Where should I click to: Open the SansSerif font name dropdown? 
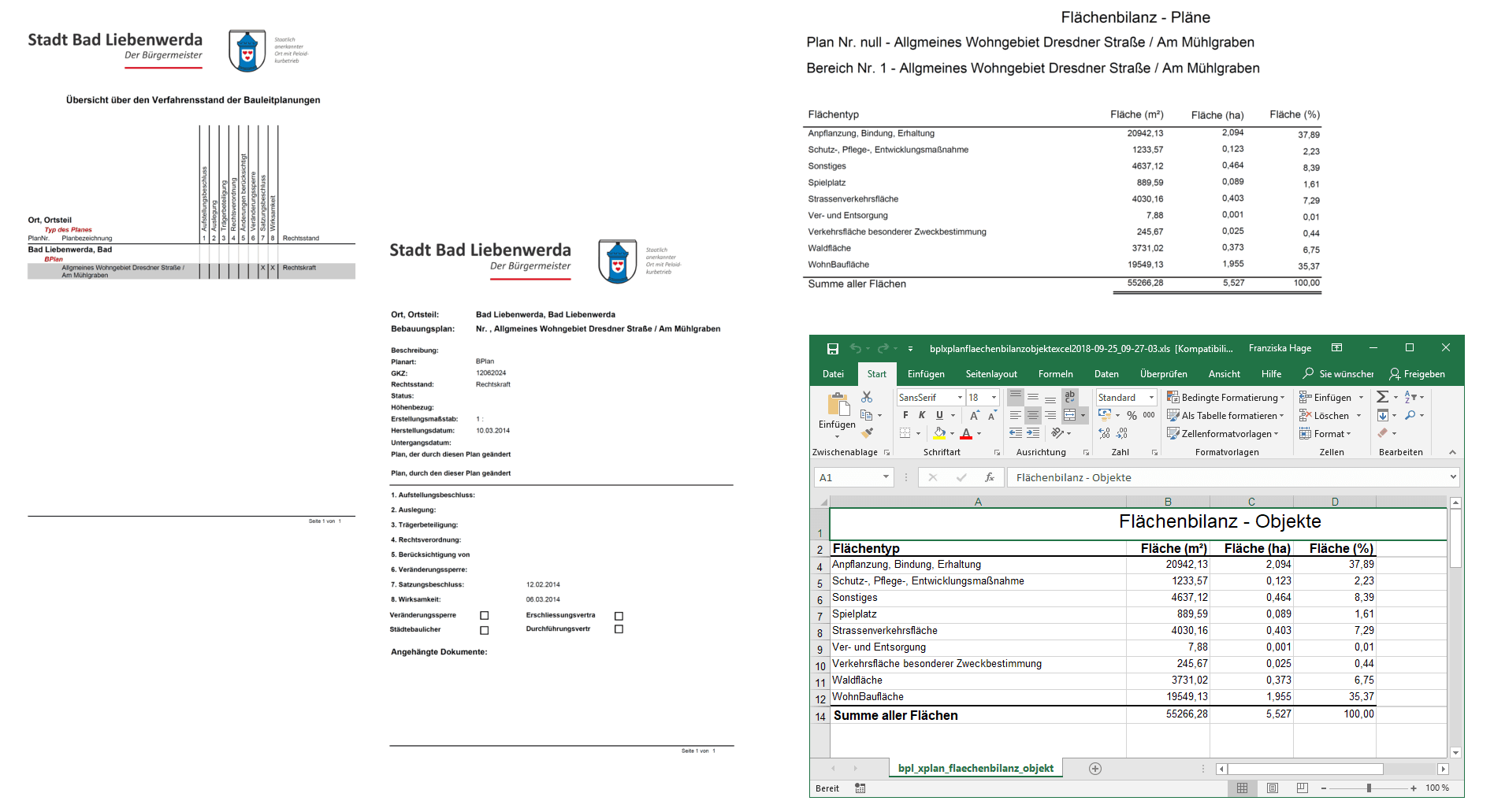point(960,398)
